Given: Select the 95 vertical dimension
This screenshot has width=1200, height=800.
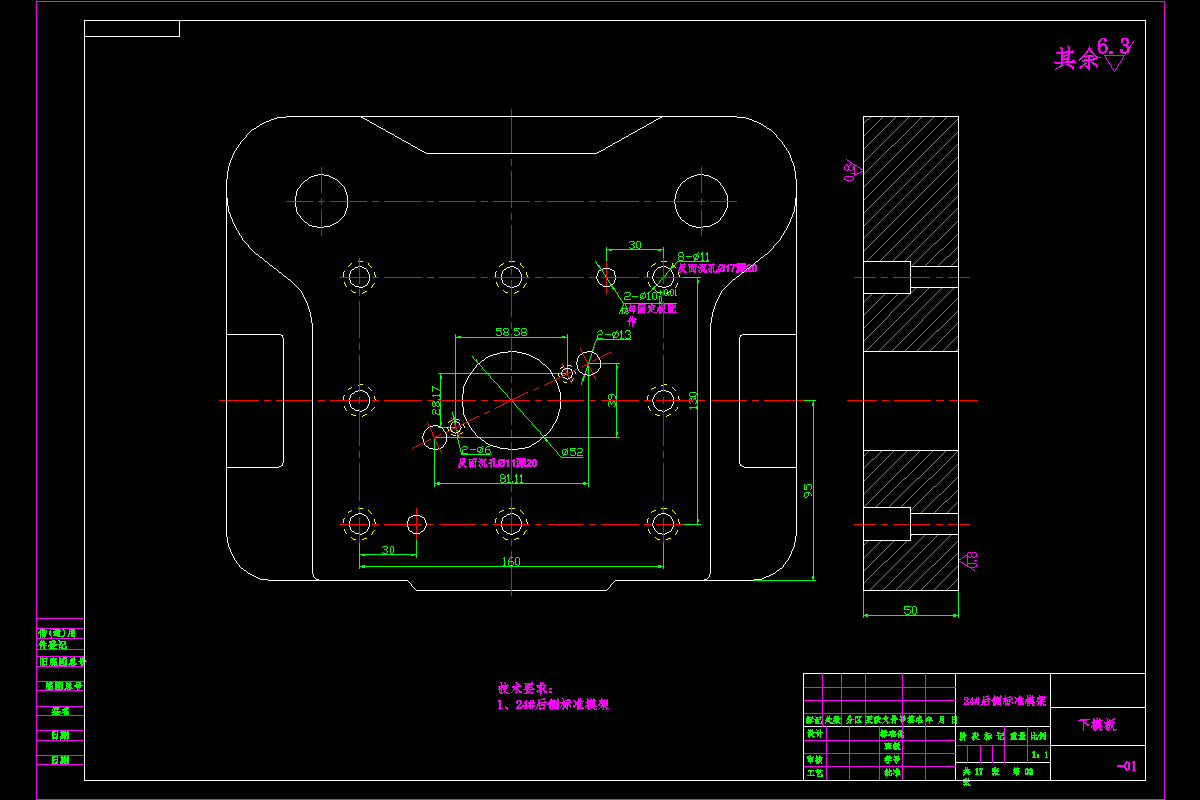Looking at the screenshot, I should [x=807, y=491].
